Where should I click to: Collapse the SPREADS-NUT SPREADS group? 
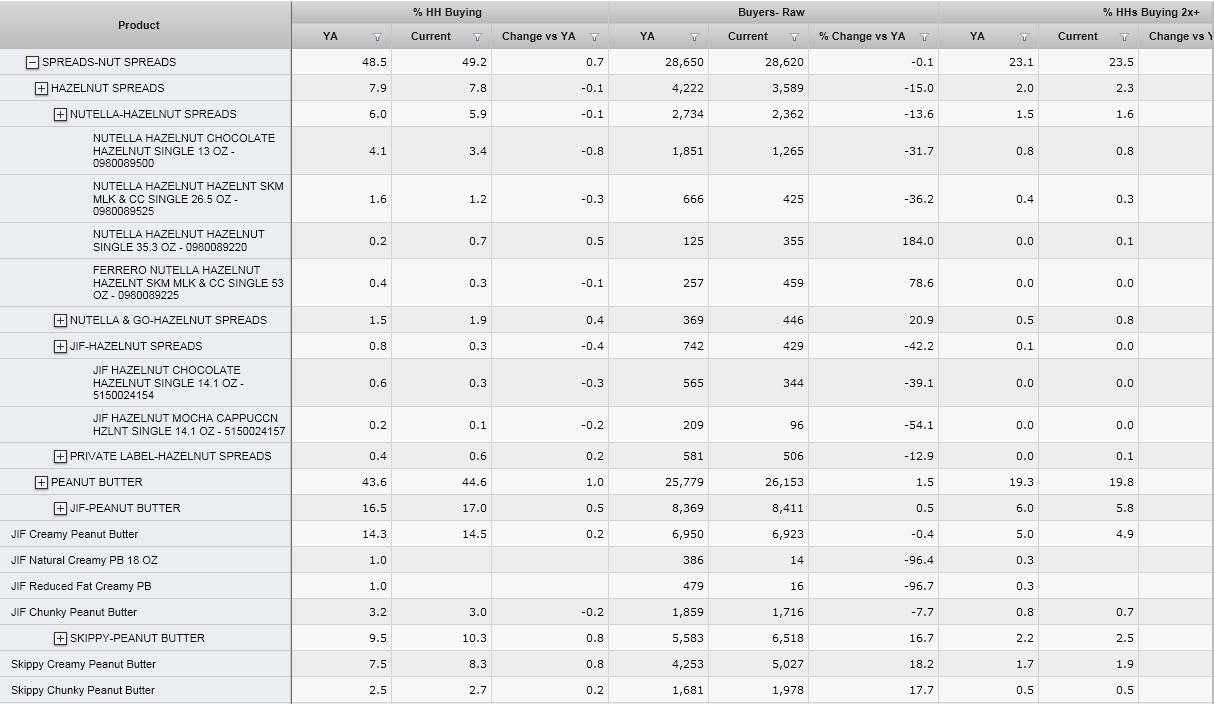pyautogui.click(x=32, y=62)
